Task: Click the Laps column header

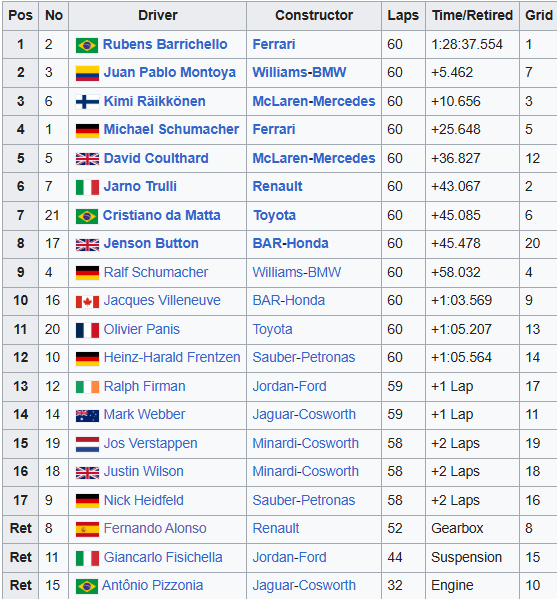Action: 403,16
